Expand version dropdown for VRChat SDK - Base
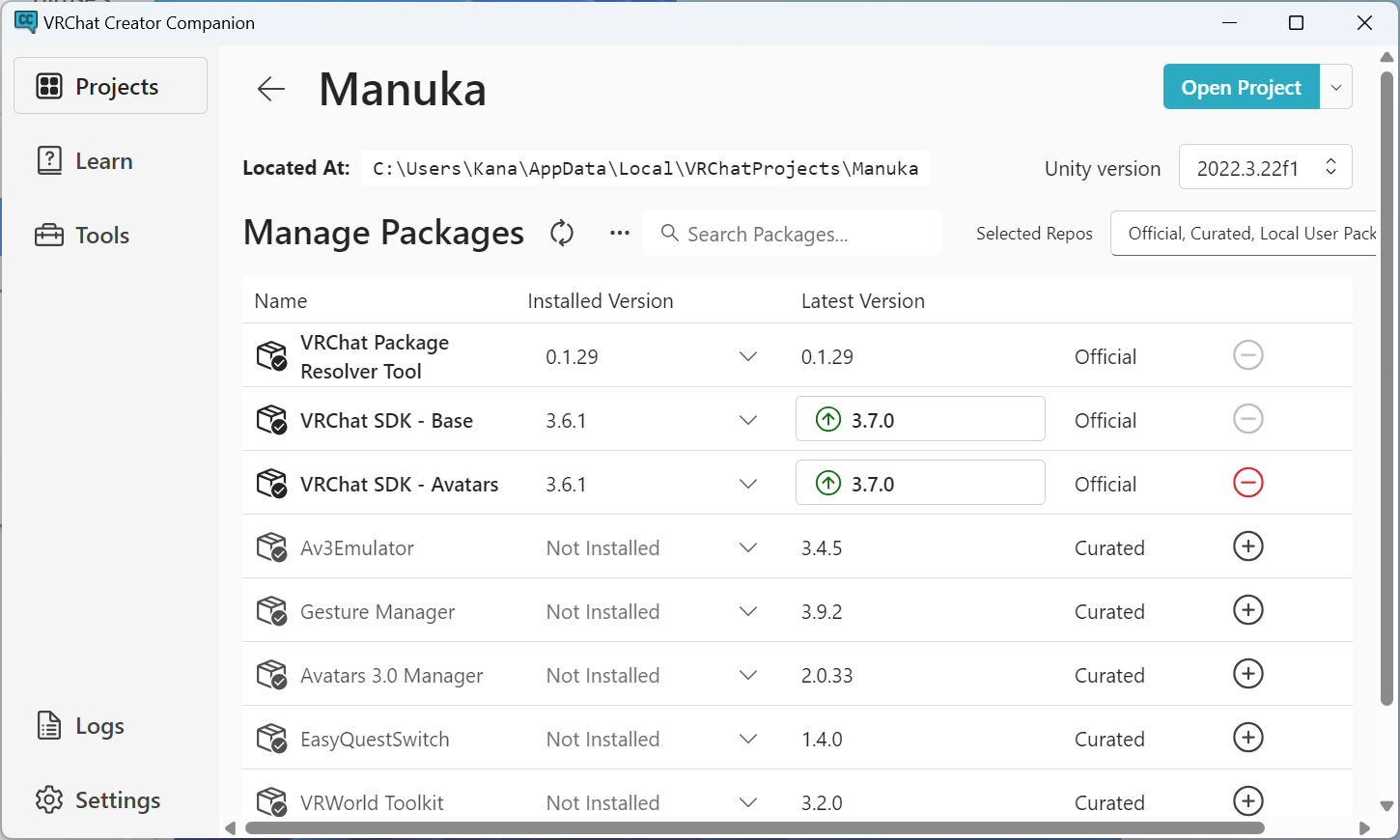 click(x=748, y=420)
